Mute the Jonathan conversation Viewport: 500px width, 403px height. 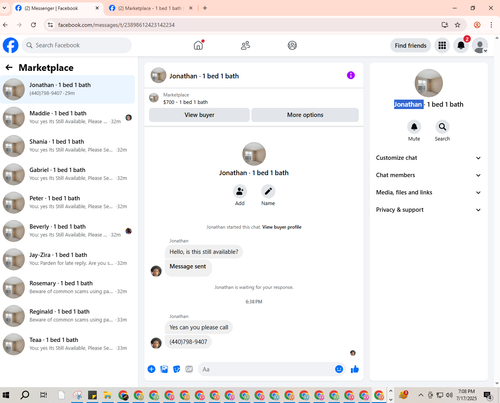(x=414, y=127)
